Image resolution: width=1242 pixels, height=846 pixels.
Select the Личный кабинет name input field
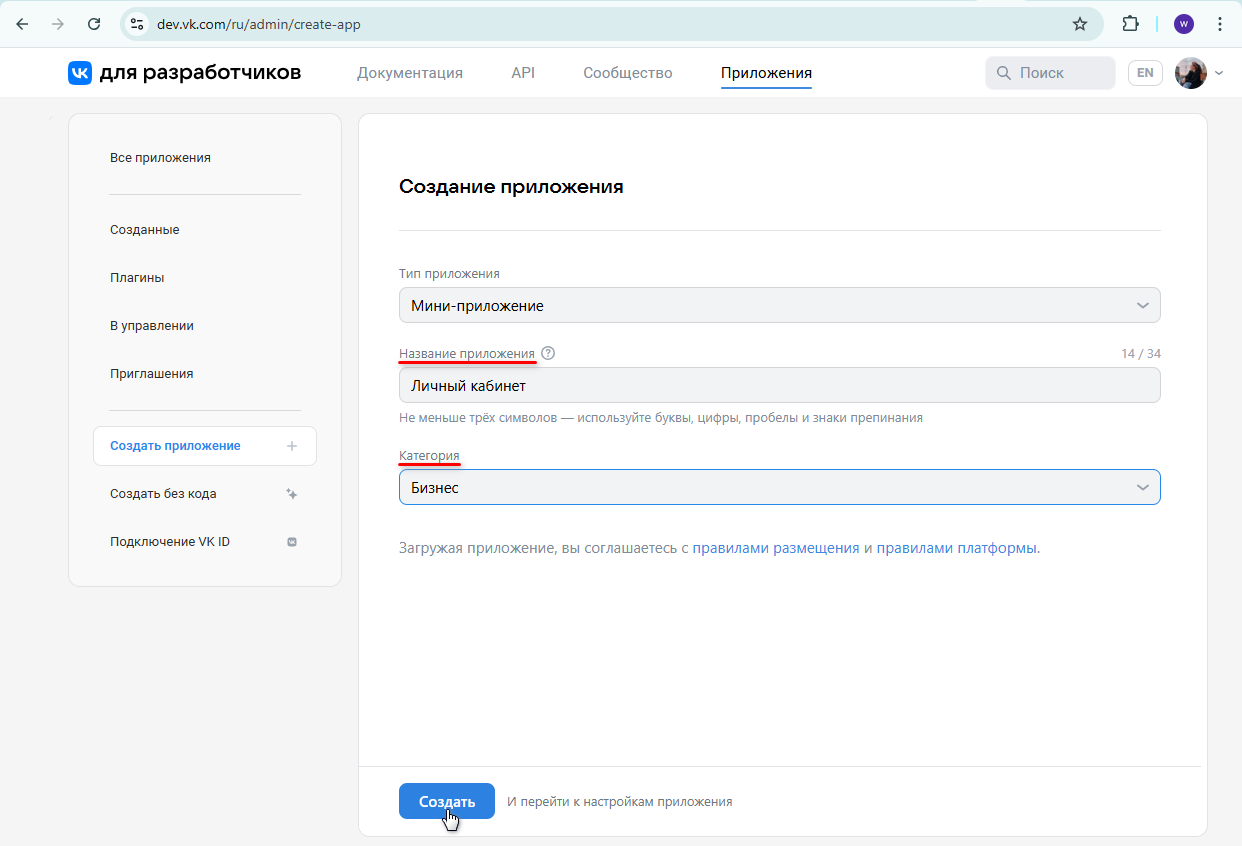[x=780, y=385]
